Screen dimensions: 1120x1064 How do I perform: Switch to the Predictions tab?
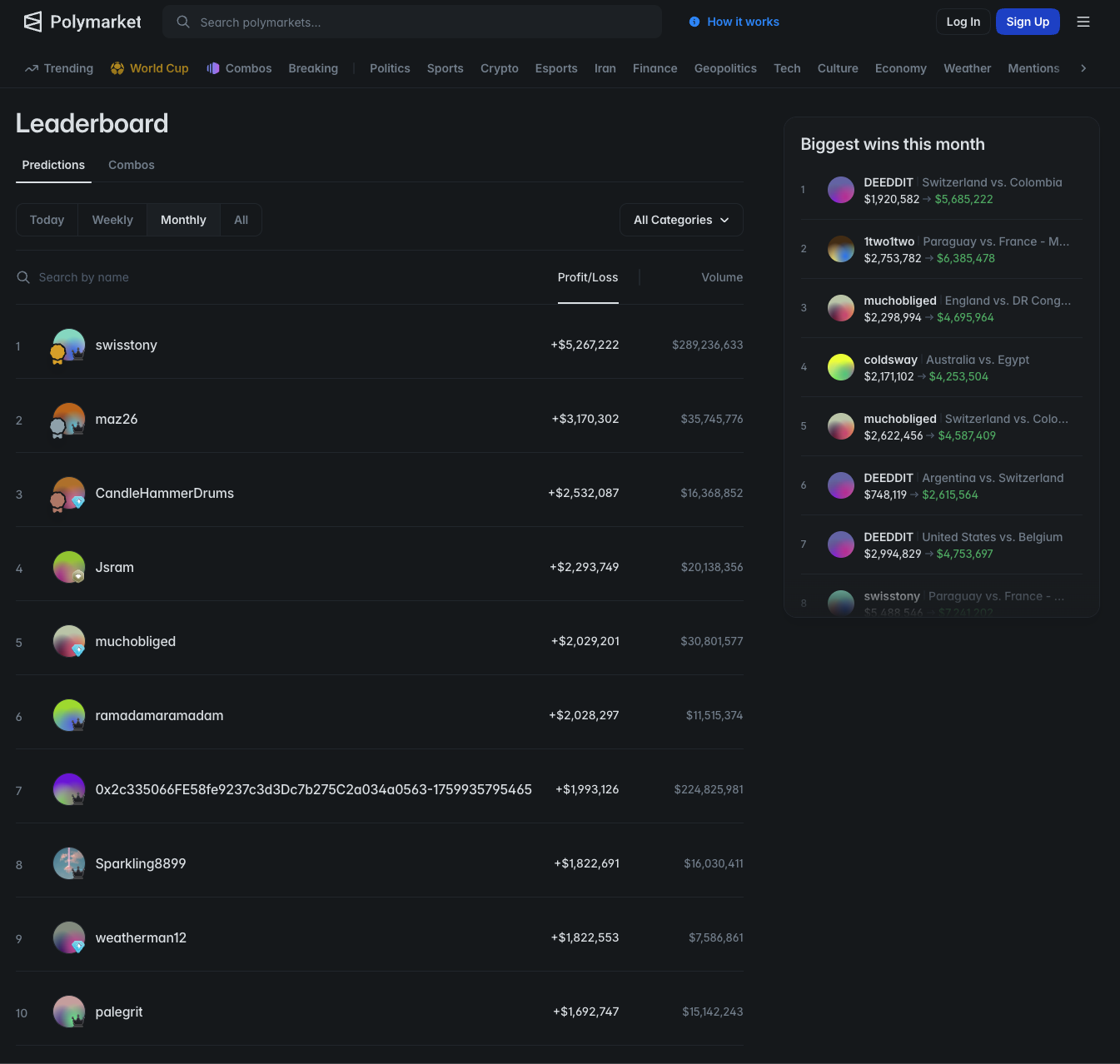(x=53, y=165)
